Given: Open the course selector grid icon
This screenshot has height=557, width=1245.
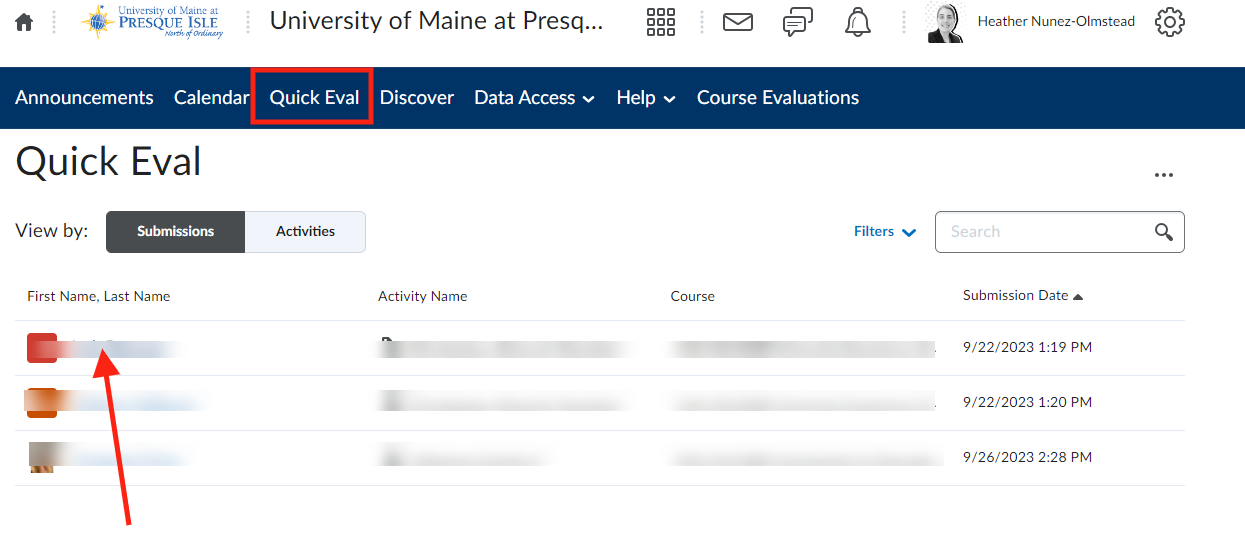Looking at the screenshot, I should point(661,22).
